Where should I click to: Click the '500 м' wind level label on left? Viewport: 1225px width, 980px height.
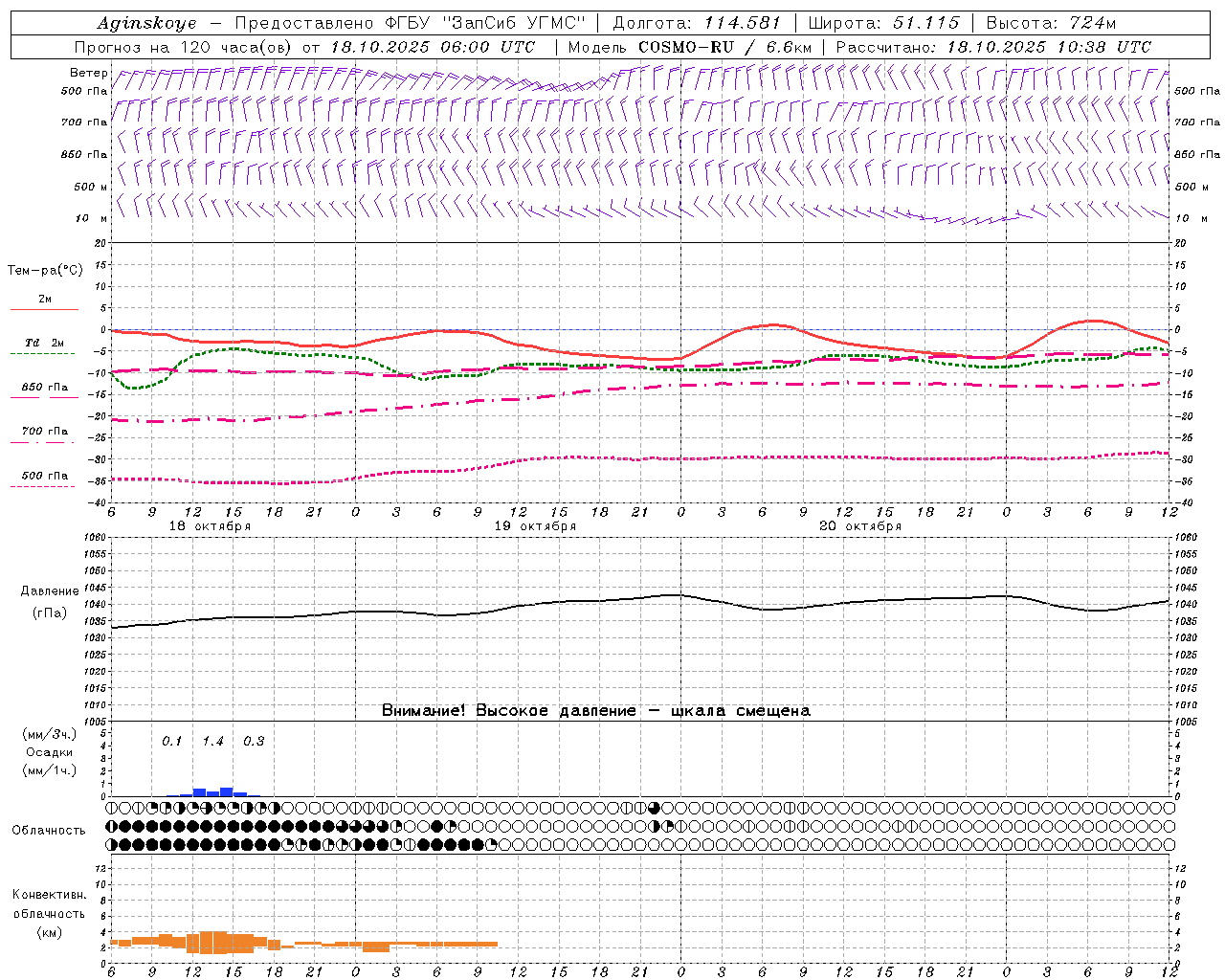coord(91,187)
